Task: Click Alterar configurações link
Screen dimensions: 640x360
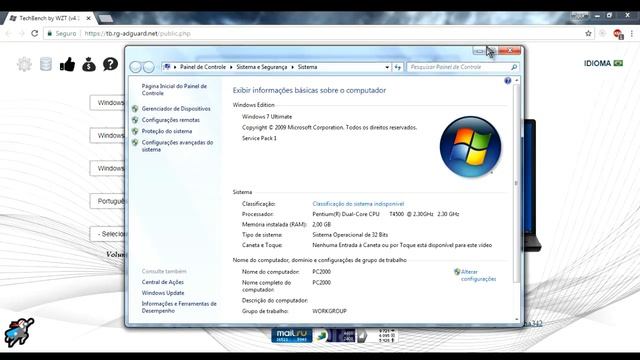Action: 478,276
